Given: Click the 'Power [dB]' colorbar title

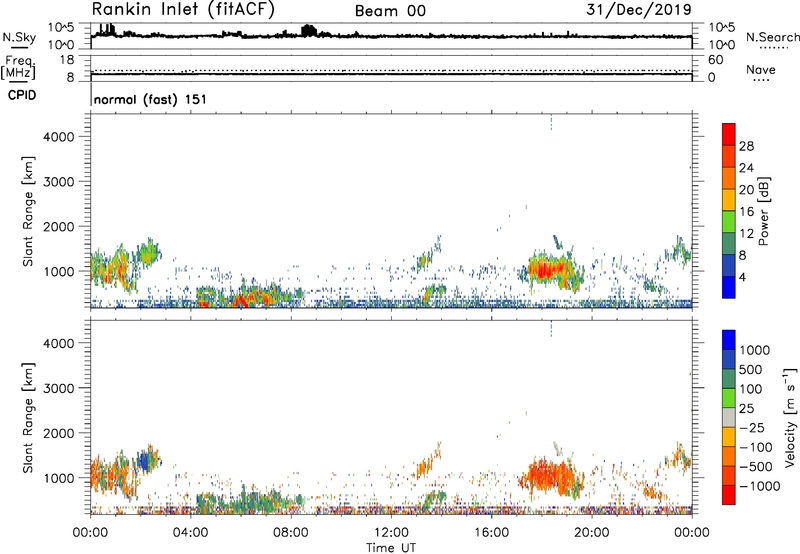Looking at the screenshot, I should (763, 211).
